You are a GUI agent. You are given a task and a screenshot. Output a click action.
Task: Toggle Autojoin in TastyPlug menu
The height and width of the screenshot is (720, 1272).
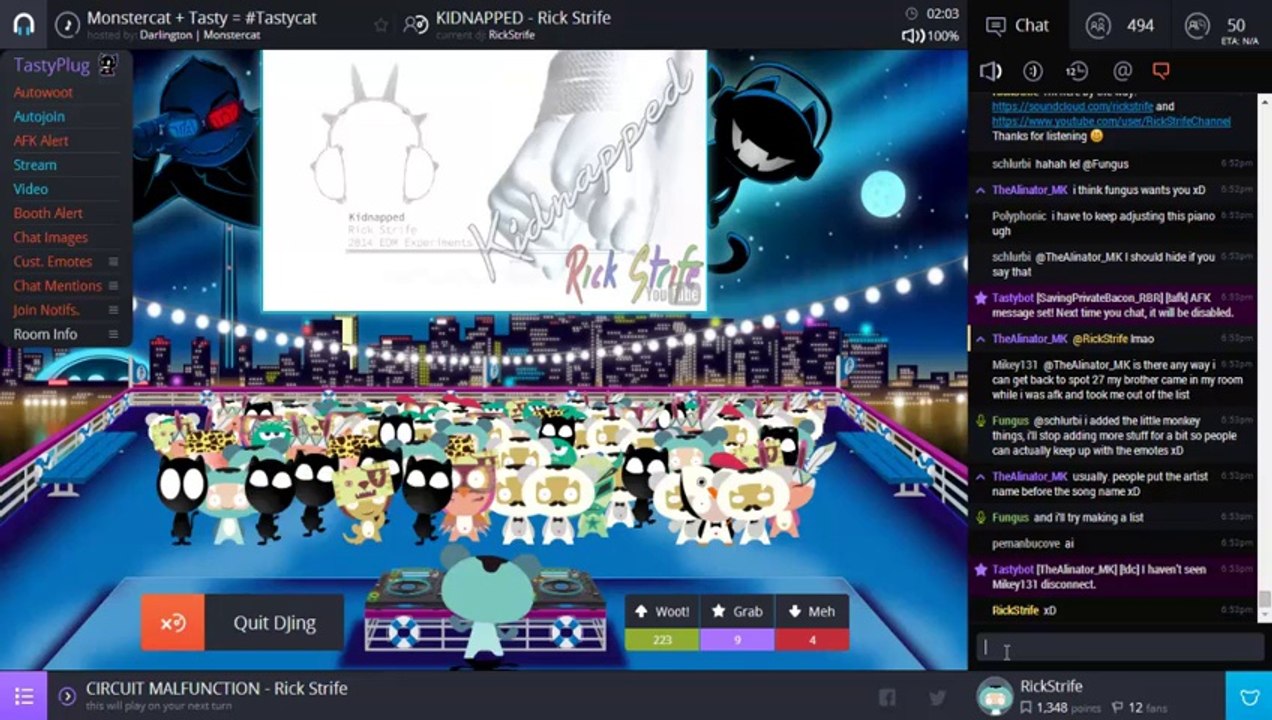click(x=39, y=116)
